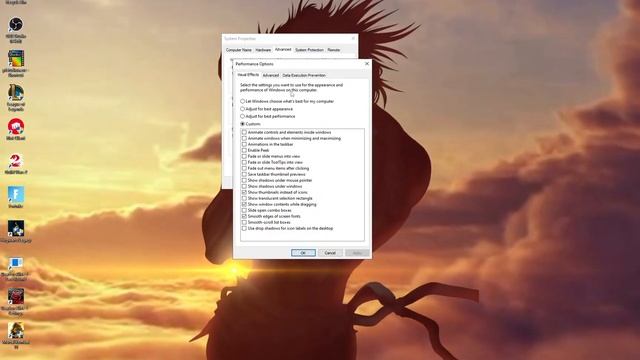Enable Animations in the taskbar checkbox
640x360 pixels.
[244, 144]
